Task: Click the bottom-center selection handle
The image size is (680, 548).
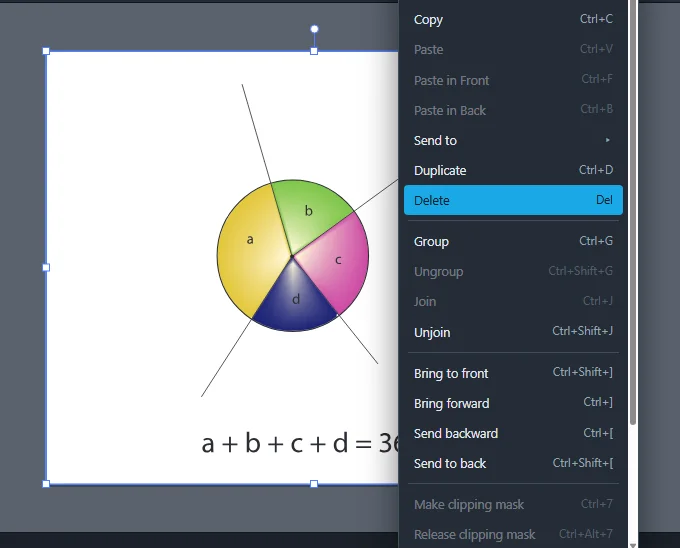Action: click(x=314, y=484)
